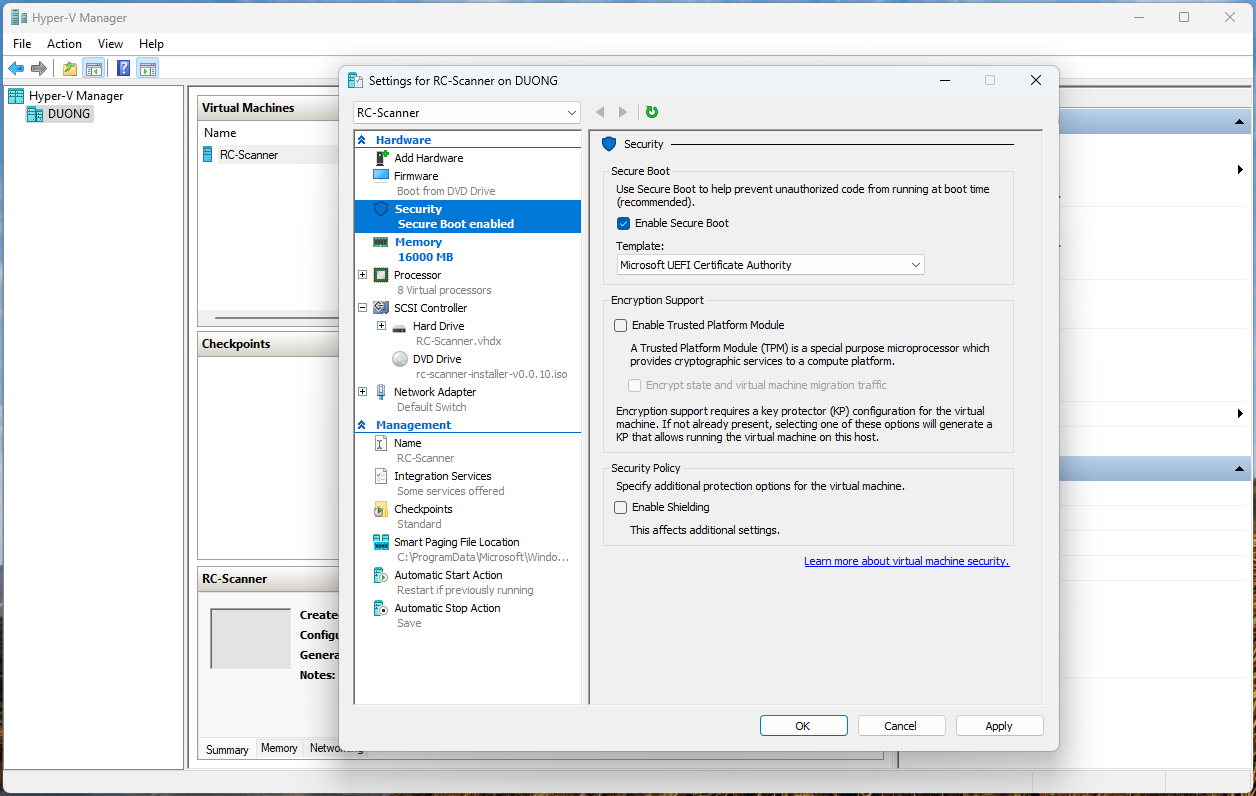The width and height of the screenshot is (1256, 796).
Task: Click the Add Hardware icon
Action: tap(381, 158)
